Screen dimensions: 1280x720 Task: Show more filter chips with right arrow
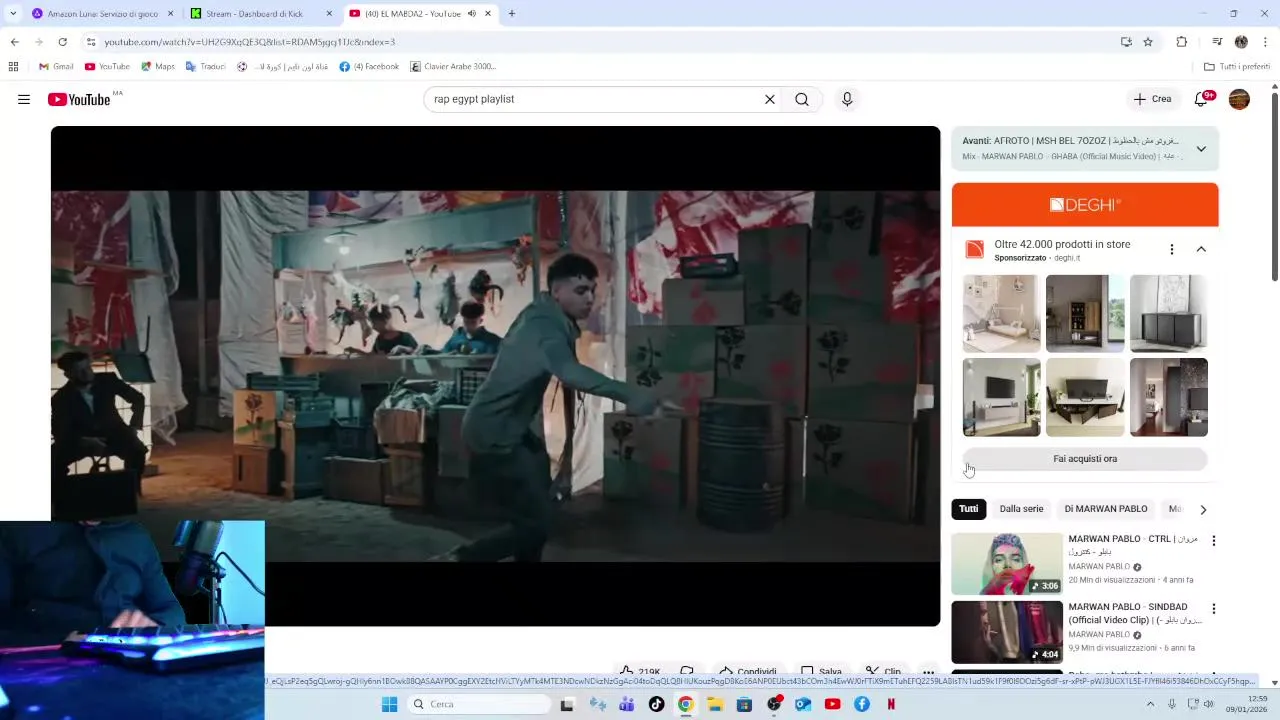(x=1203, y=509)
